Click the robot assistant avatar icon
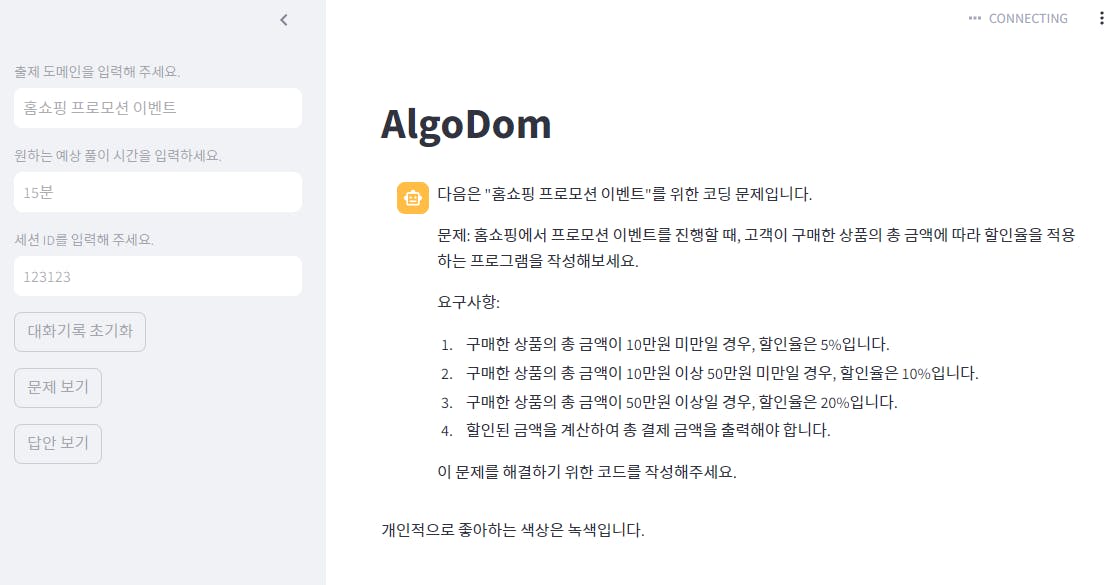The image size is (1115, 585). click(413, 198)
